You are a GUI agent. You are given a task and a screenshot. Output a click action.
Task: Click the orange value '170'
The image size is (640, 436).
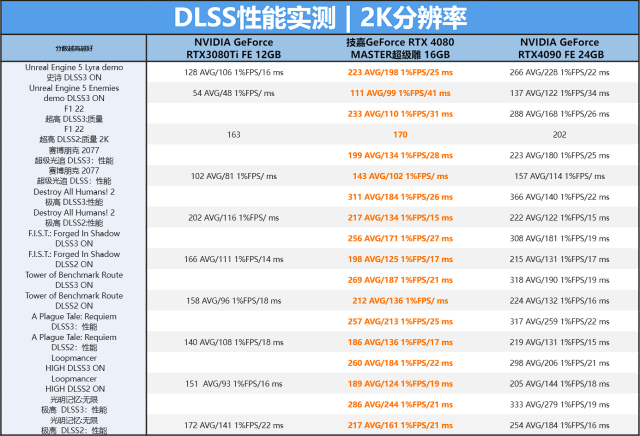(400, 134)
